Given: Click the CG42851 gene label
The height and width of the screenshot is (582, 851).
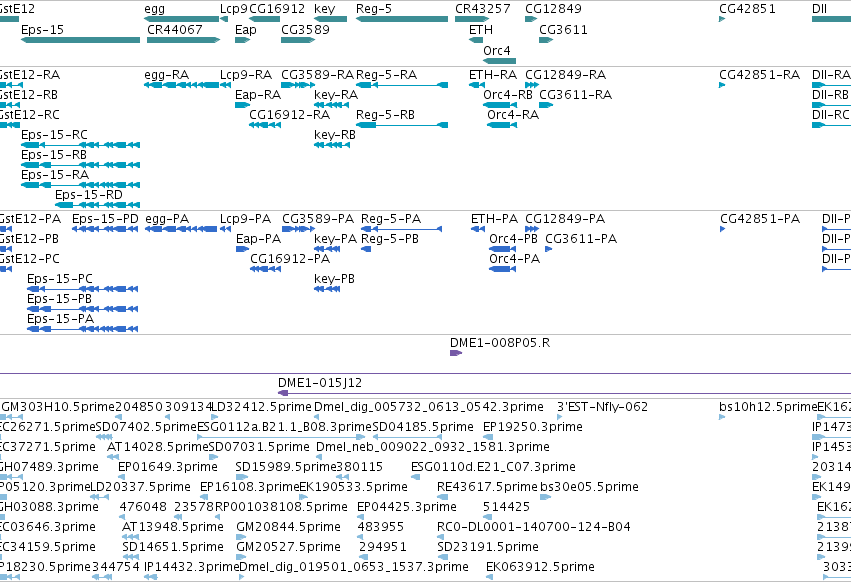Looking at the screenshot, I should click(747, 9).
